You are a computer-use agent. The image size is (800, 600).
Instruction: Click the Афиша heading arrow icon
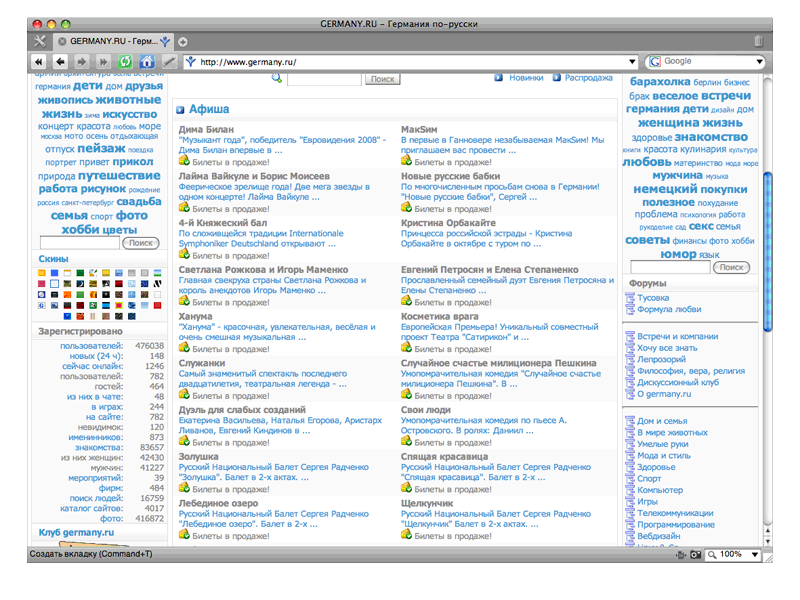click(x=180, y=110)
